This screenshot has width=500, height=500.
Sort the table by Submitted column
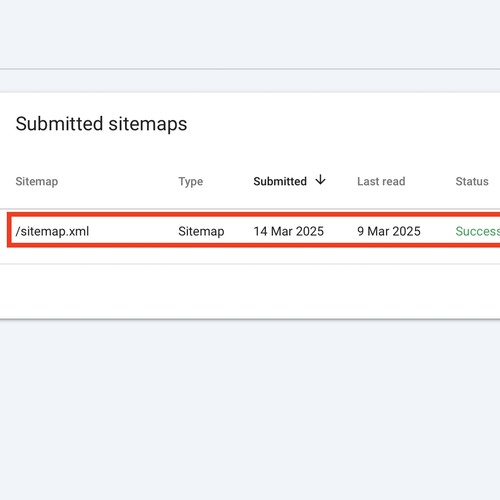coord(280,181)
